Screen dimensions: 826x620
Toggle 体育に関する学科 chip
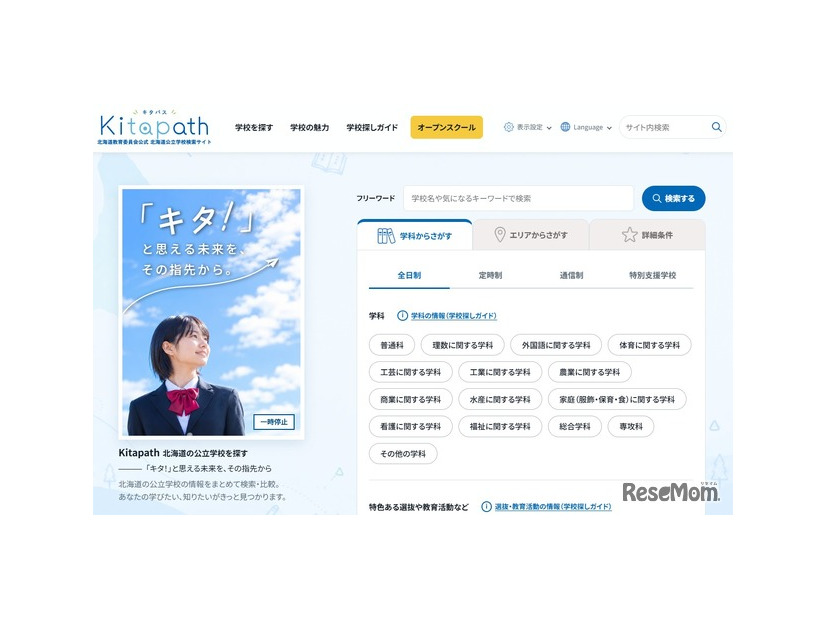click(650, 346)
